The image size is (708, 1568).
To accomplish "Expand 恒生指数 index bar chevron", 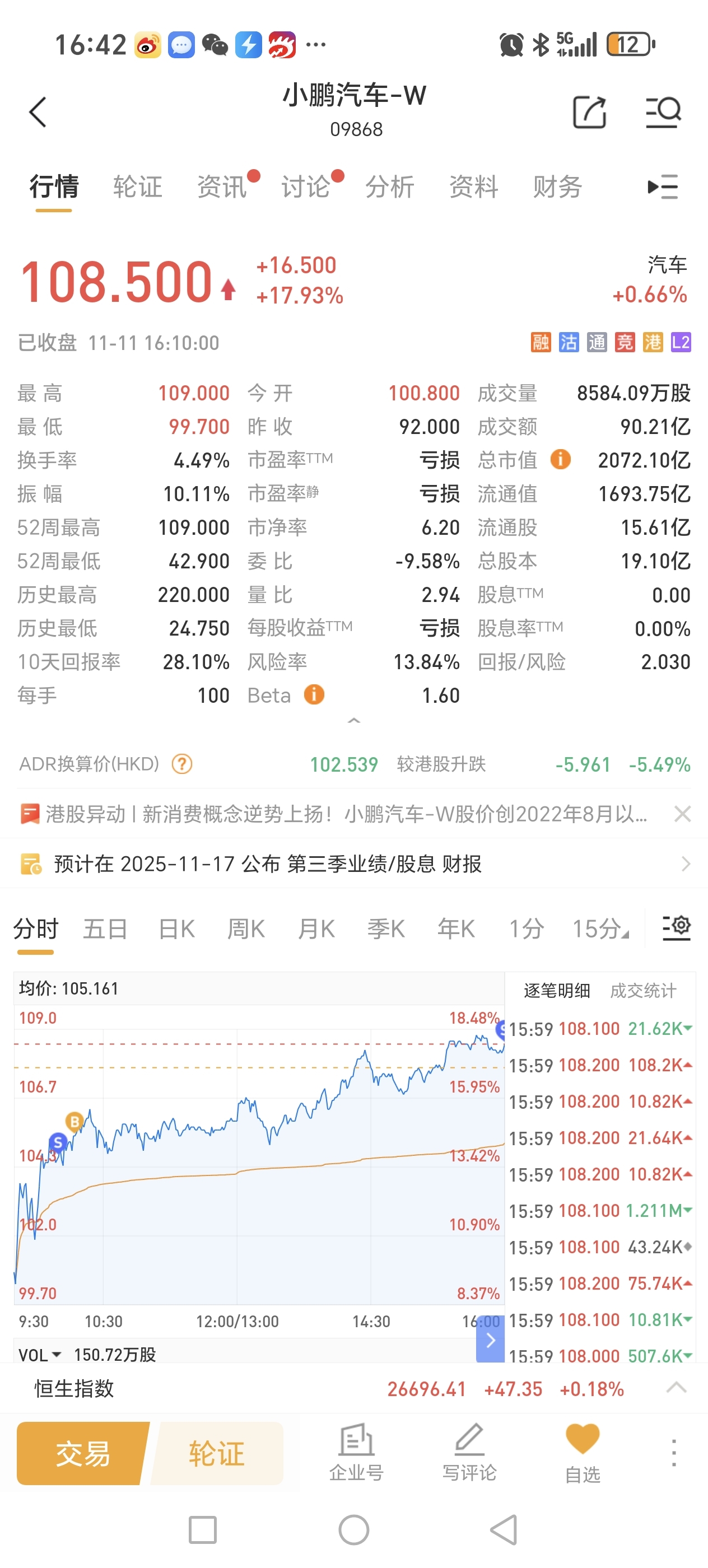I will click(676, 1388).
